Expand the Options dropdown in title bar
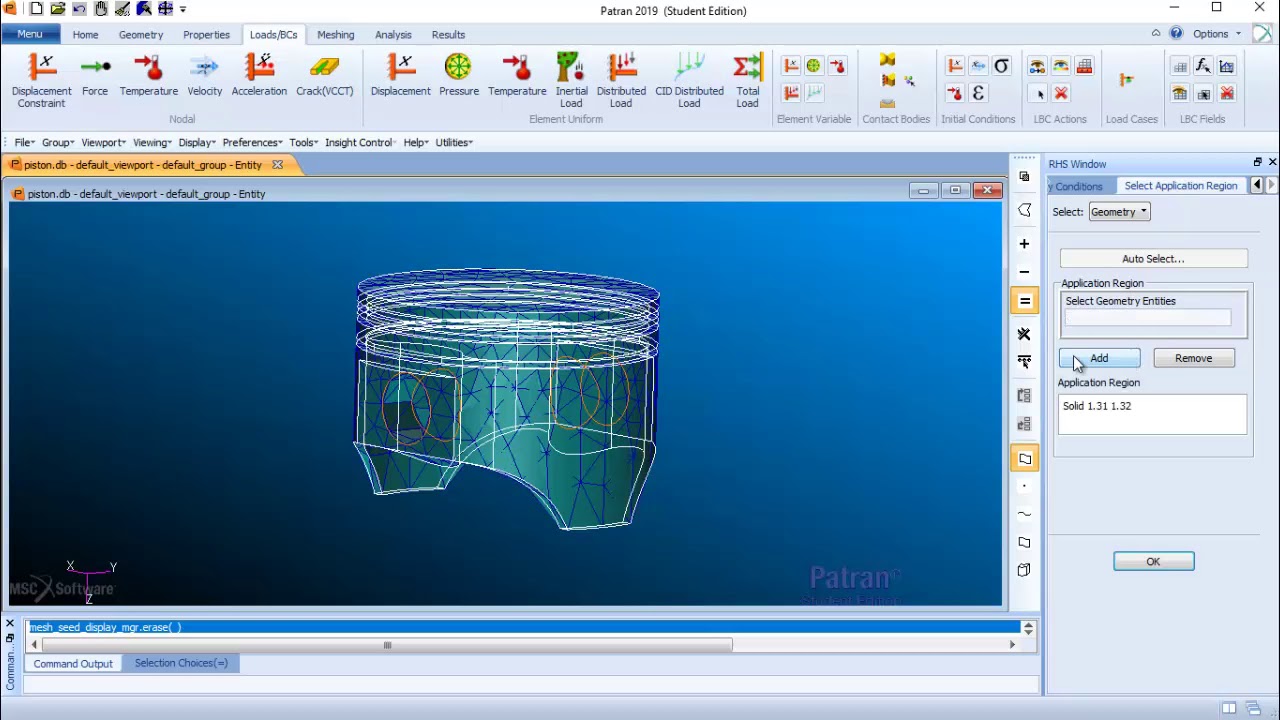The image size is (1280, 720). [1216, 34]
